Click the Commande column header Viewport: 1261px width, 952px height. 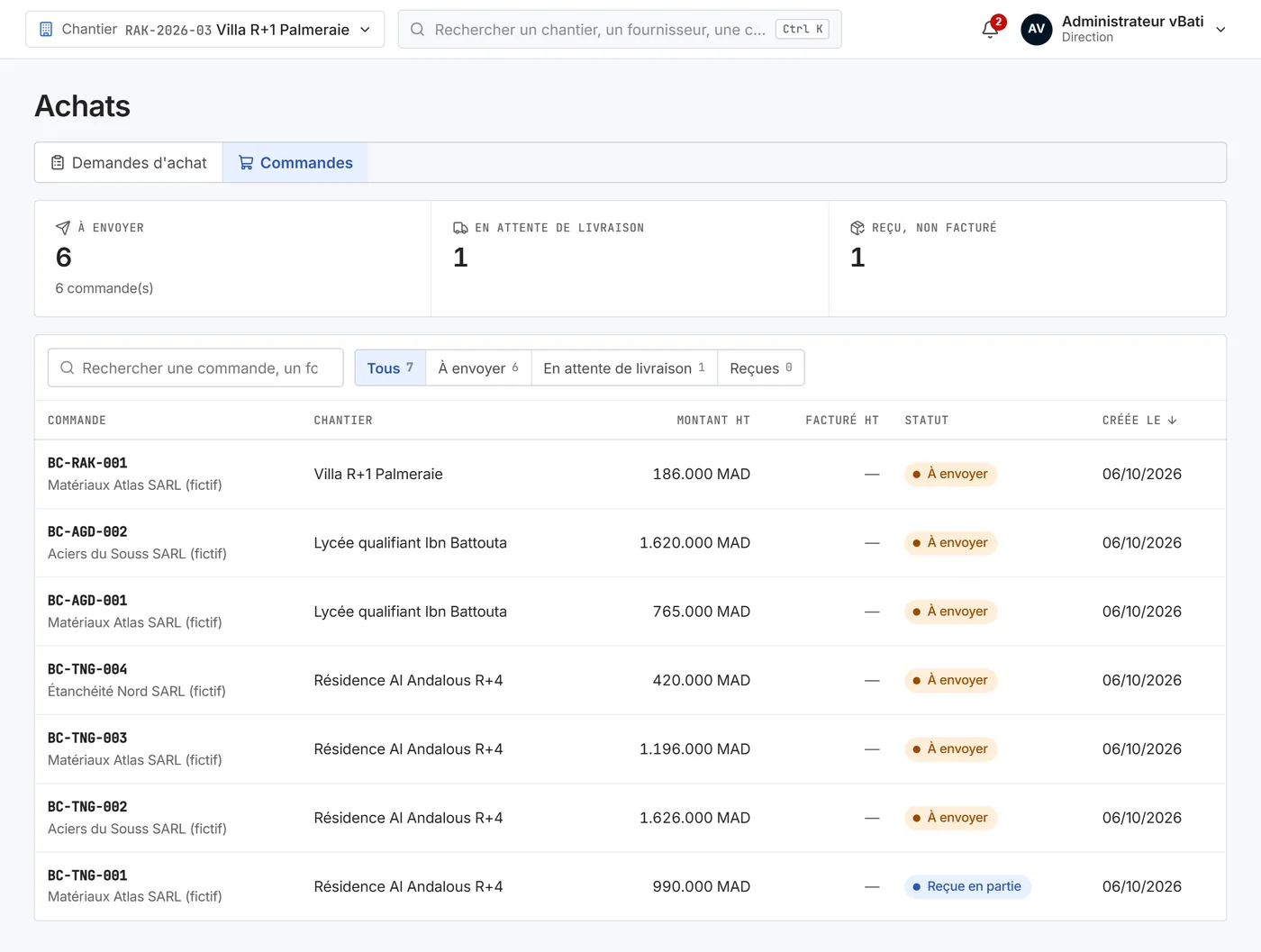pos(77,421)
